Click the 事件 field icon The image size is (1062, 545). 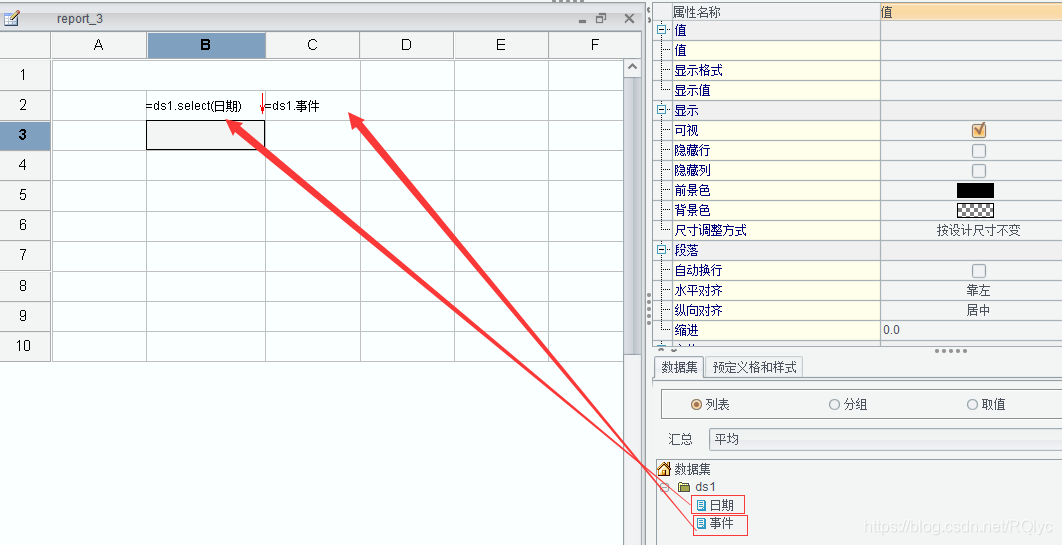click(x=702, y=523)
